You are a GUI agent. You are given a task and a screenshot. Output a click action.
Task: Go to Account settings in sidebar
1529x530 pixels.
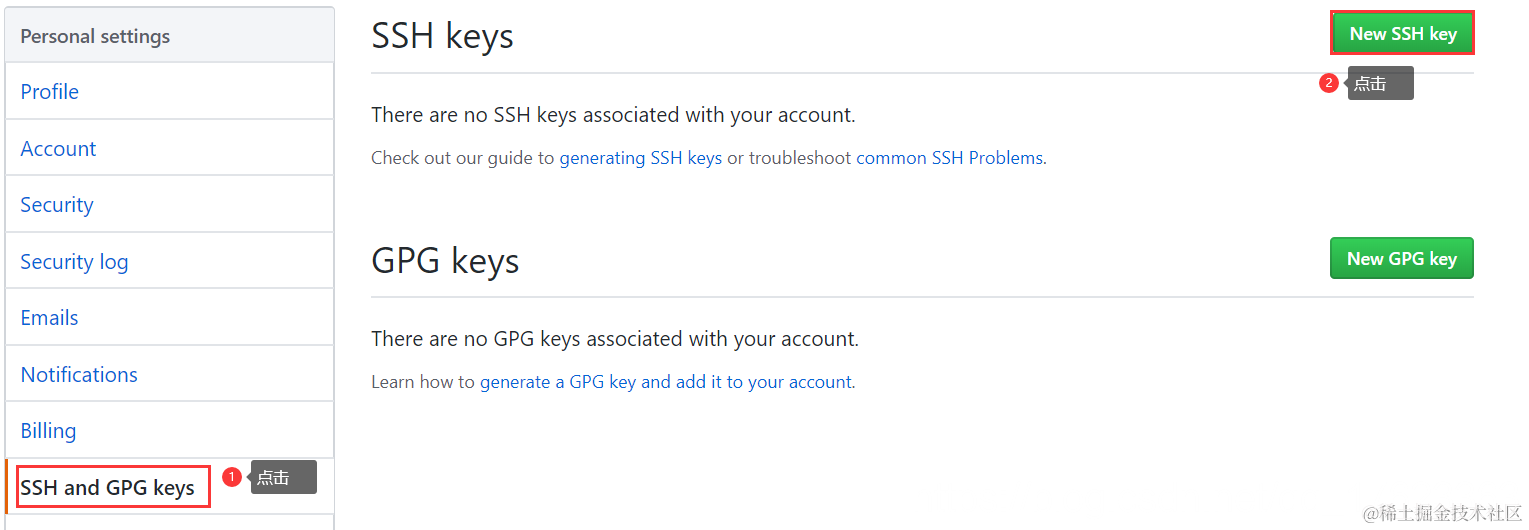[x=169, y=148]
